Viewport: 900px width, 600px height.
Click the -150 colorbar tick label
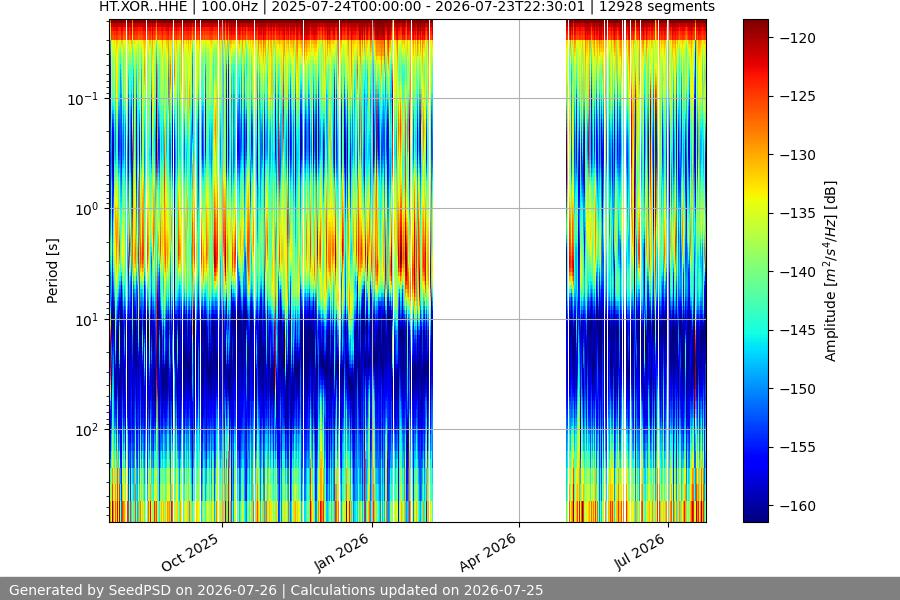(798, 389)
